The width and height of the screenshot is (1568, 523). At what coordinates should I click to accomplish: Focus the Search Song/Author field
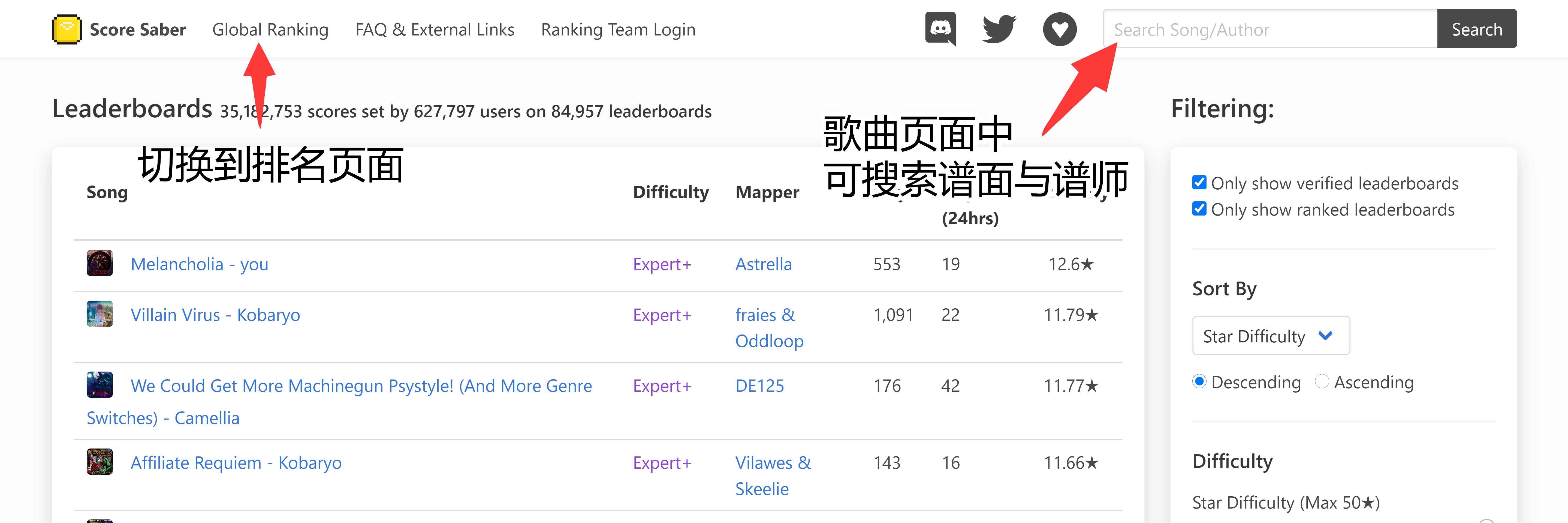point(1270,29)
